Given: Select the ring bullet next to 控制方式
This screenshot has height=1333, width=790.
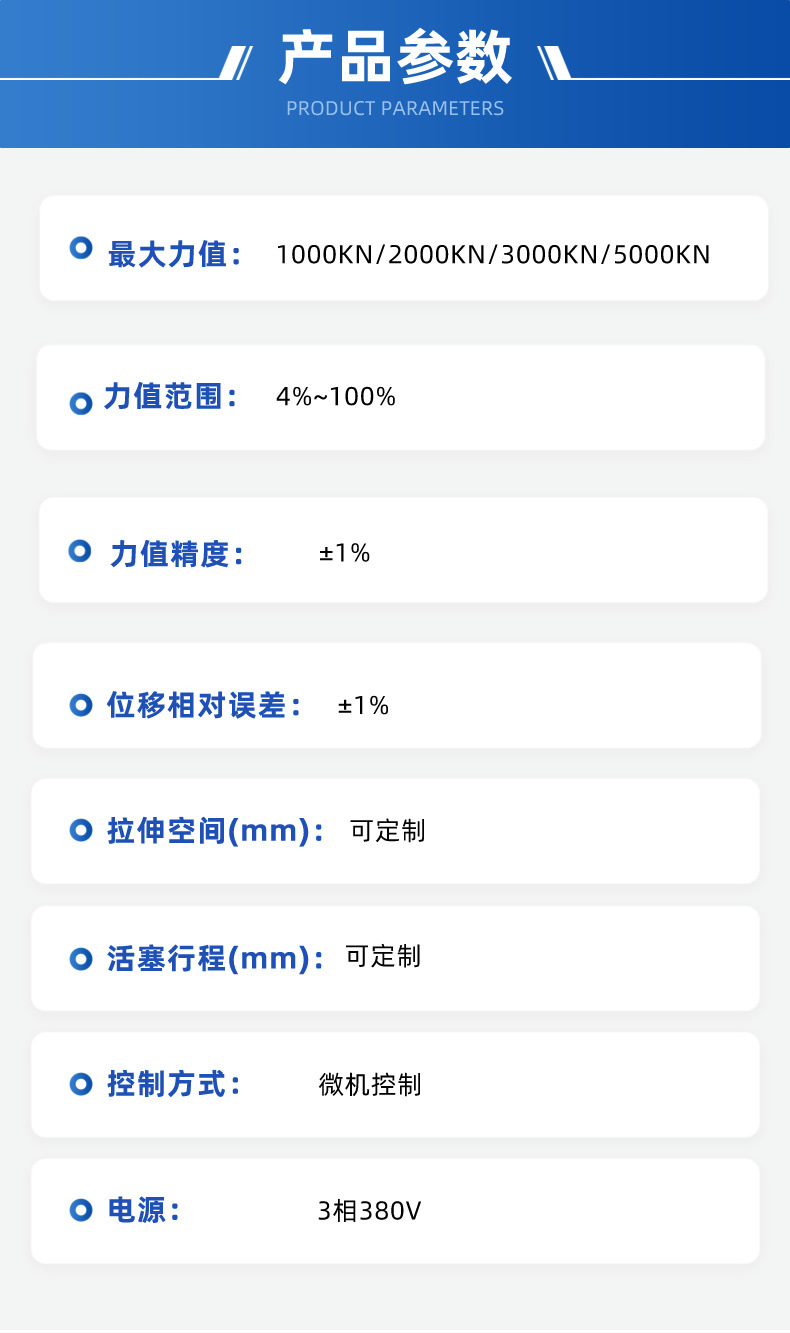Looking at the screenshot, I should (81, 1083).
